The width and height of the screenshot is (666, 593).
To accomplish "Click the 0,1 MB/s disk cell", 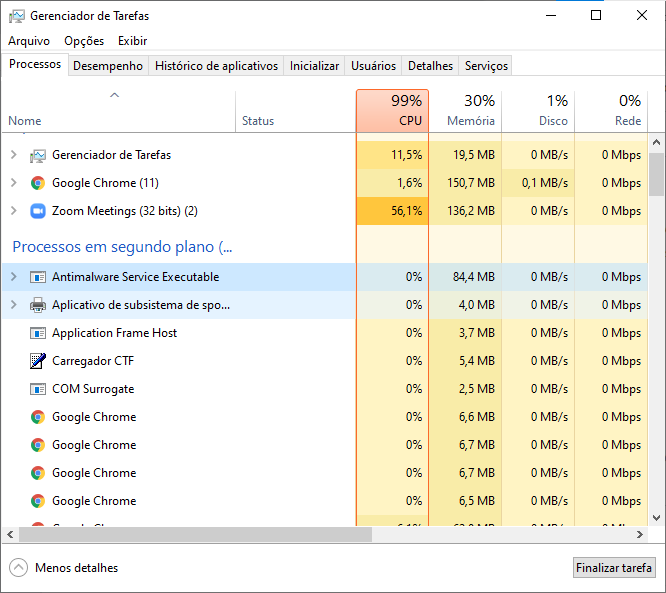I will coord(538,183).
